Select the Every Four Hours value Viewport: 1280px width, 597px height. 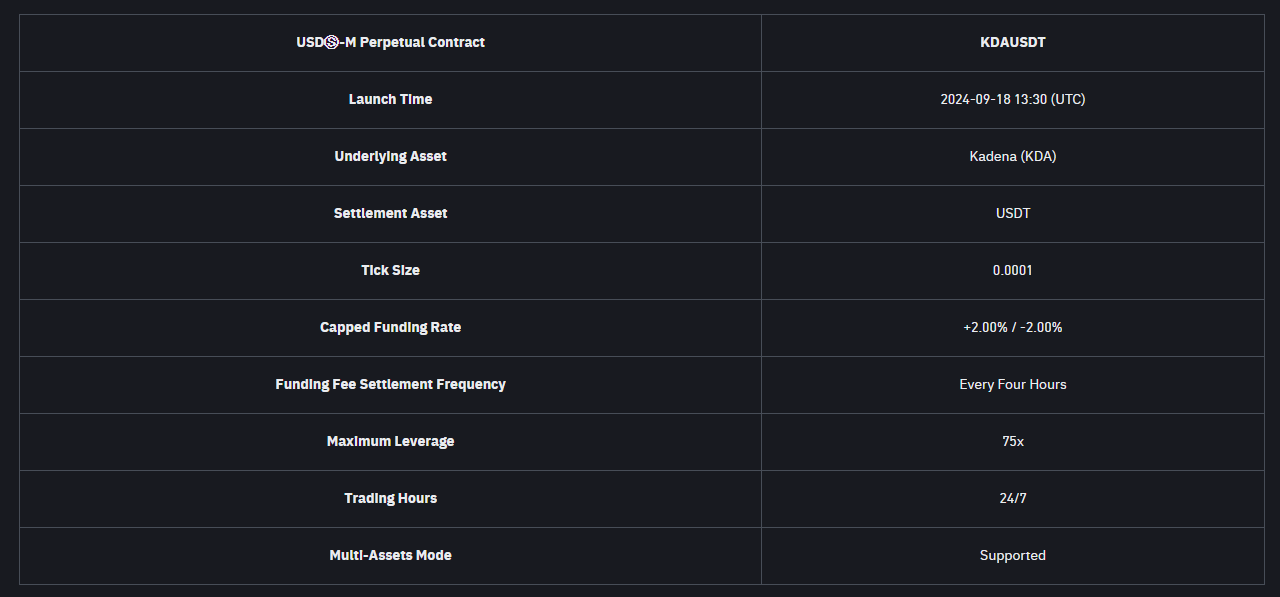coord(1012,385)
